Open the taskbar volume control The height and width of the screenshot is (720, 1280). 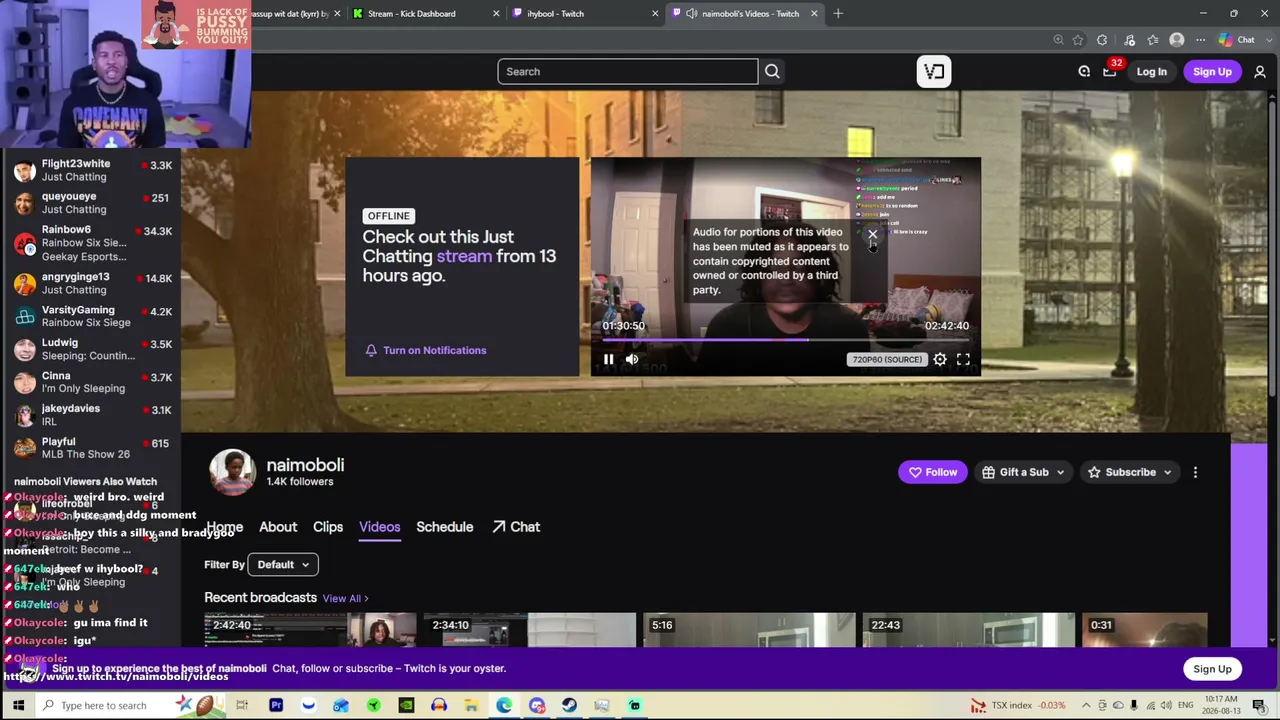pos(1166,706)
